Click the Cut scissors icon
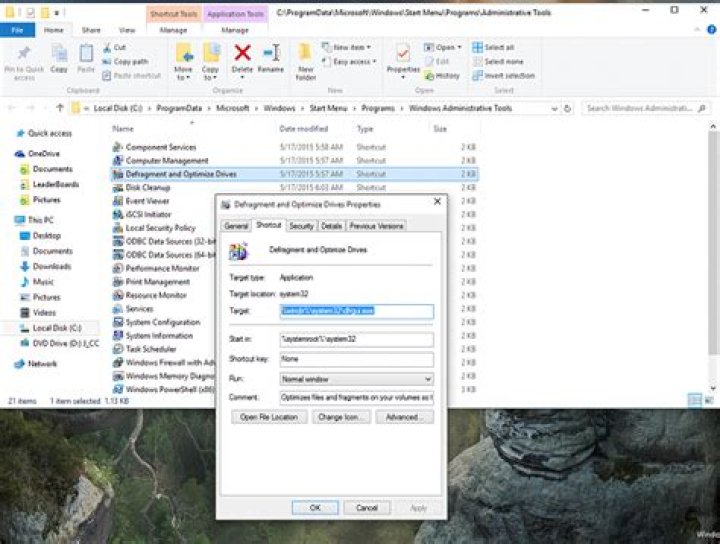 (x=107, y=47)
